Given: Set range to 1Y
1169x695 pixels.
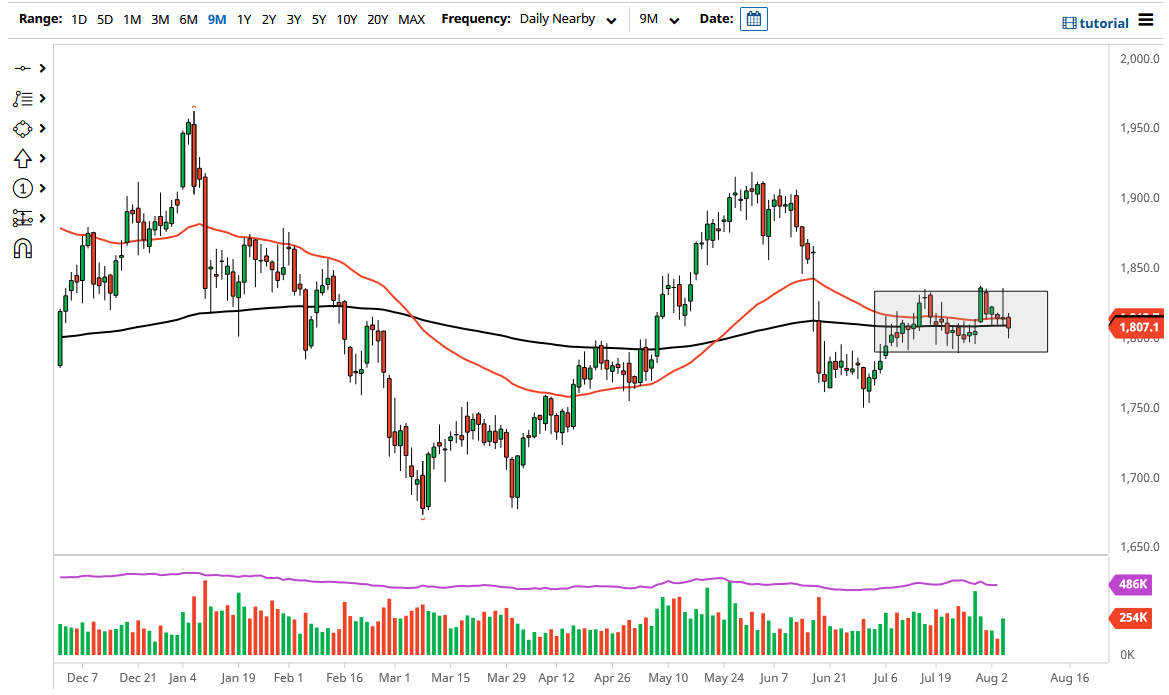Looking at the screenshot, I should pos(244,19).
